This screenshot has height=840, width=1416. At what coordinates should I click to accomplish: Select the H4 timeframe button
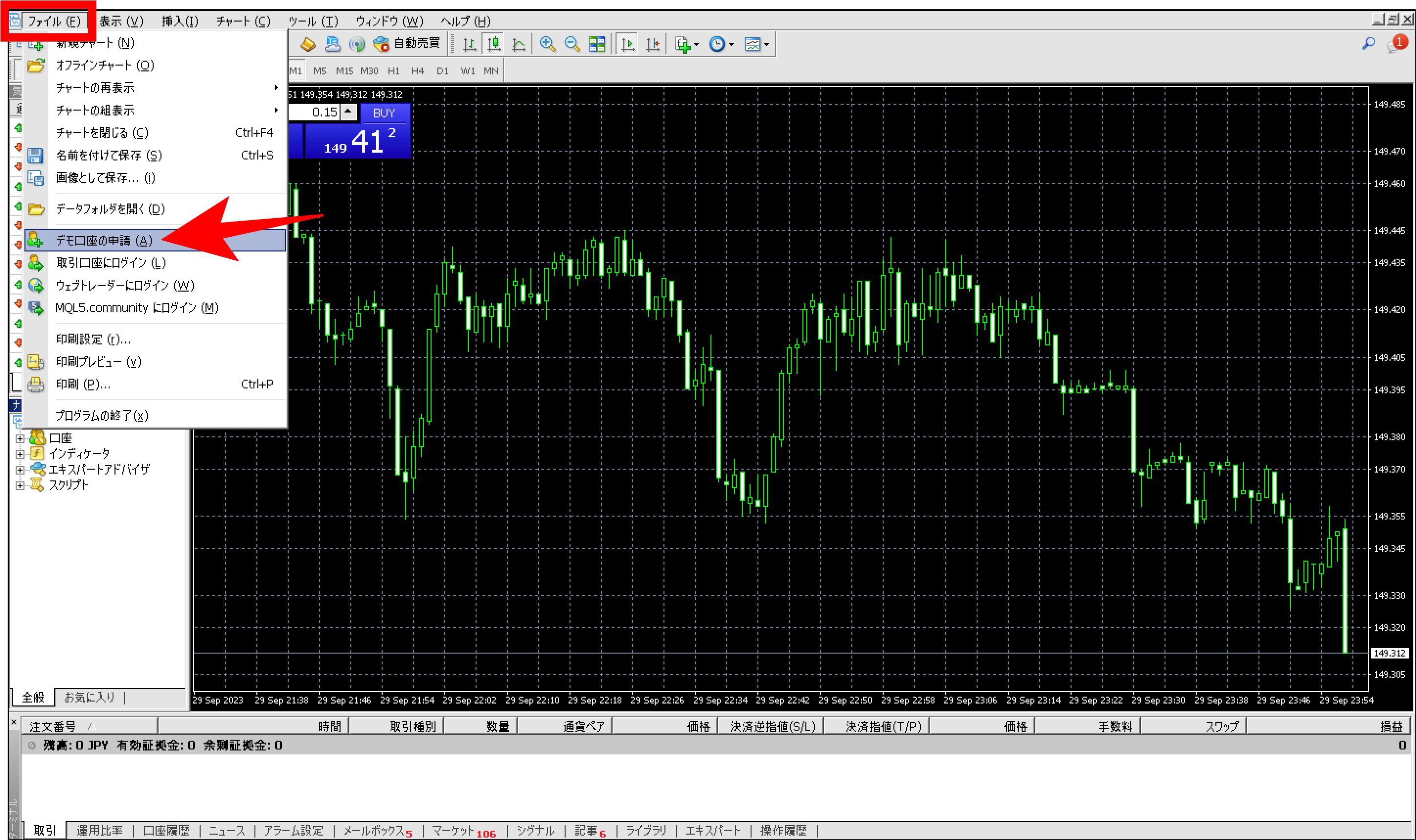417,71
